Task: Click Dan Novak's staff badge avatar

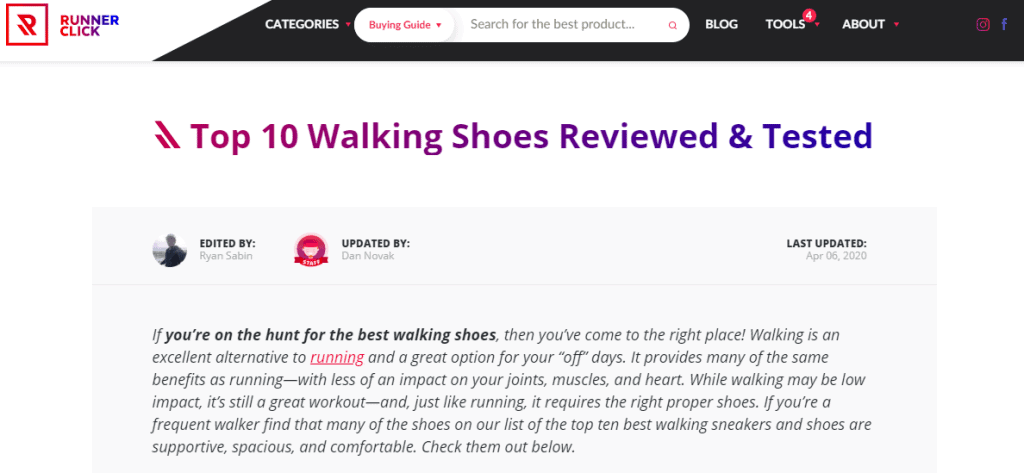Action: (311, 249)
